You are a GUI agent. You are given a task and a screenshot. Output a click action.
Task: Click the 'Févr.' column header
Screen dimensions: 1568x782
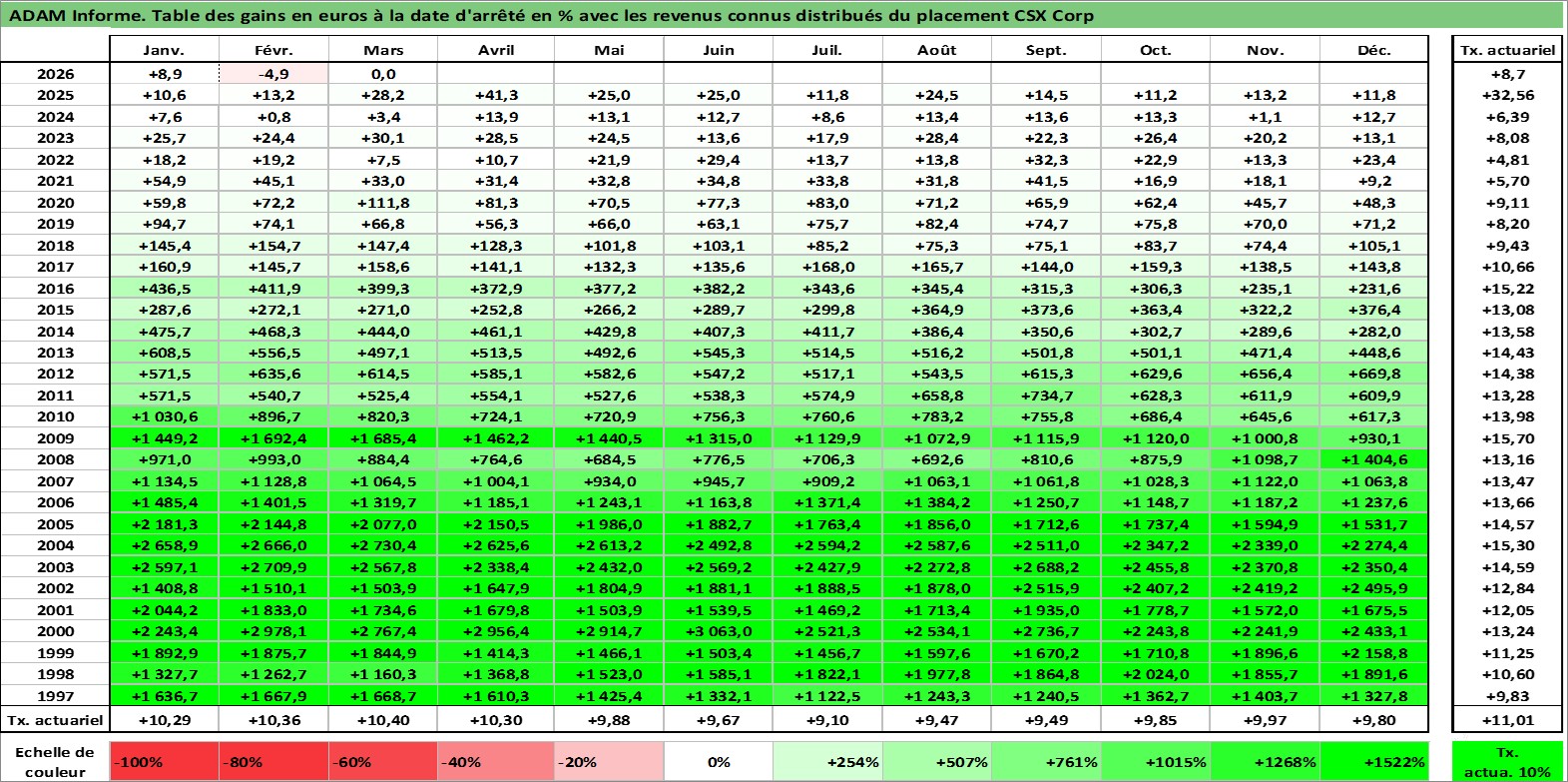coord(273,50)
